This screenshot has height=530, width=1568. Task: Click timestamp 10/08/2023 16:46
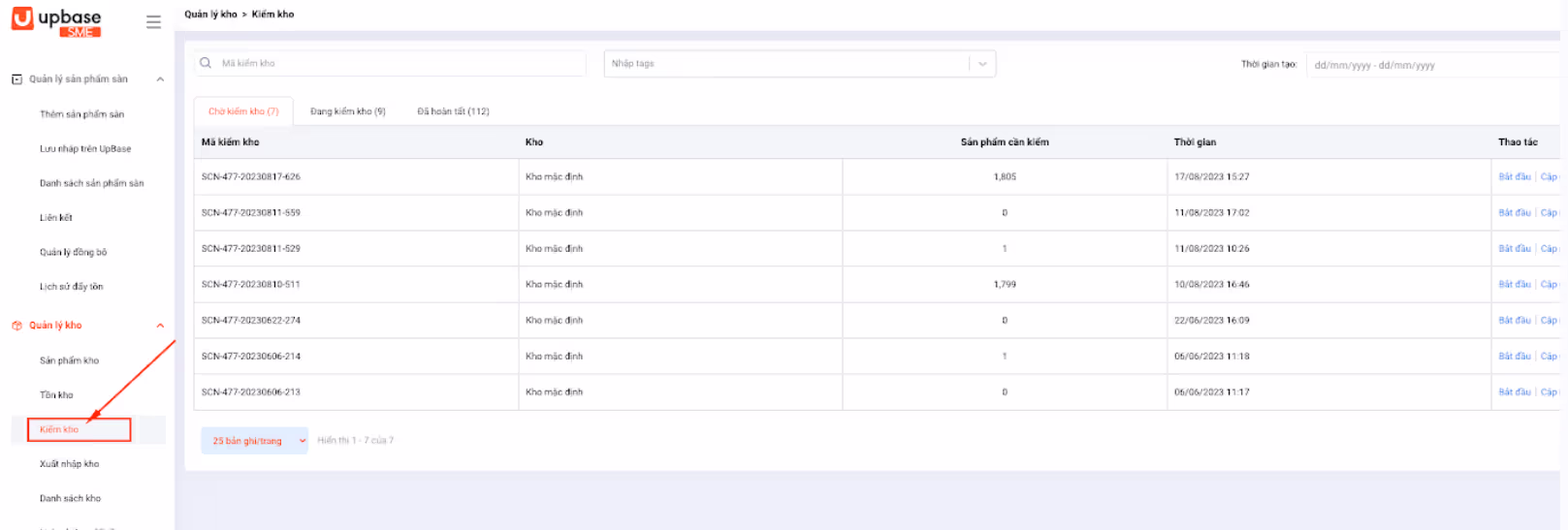pos(1212,285)
